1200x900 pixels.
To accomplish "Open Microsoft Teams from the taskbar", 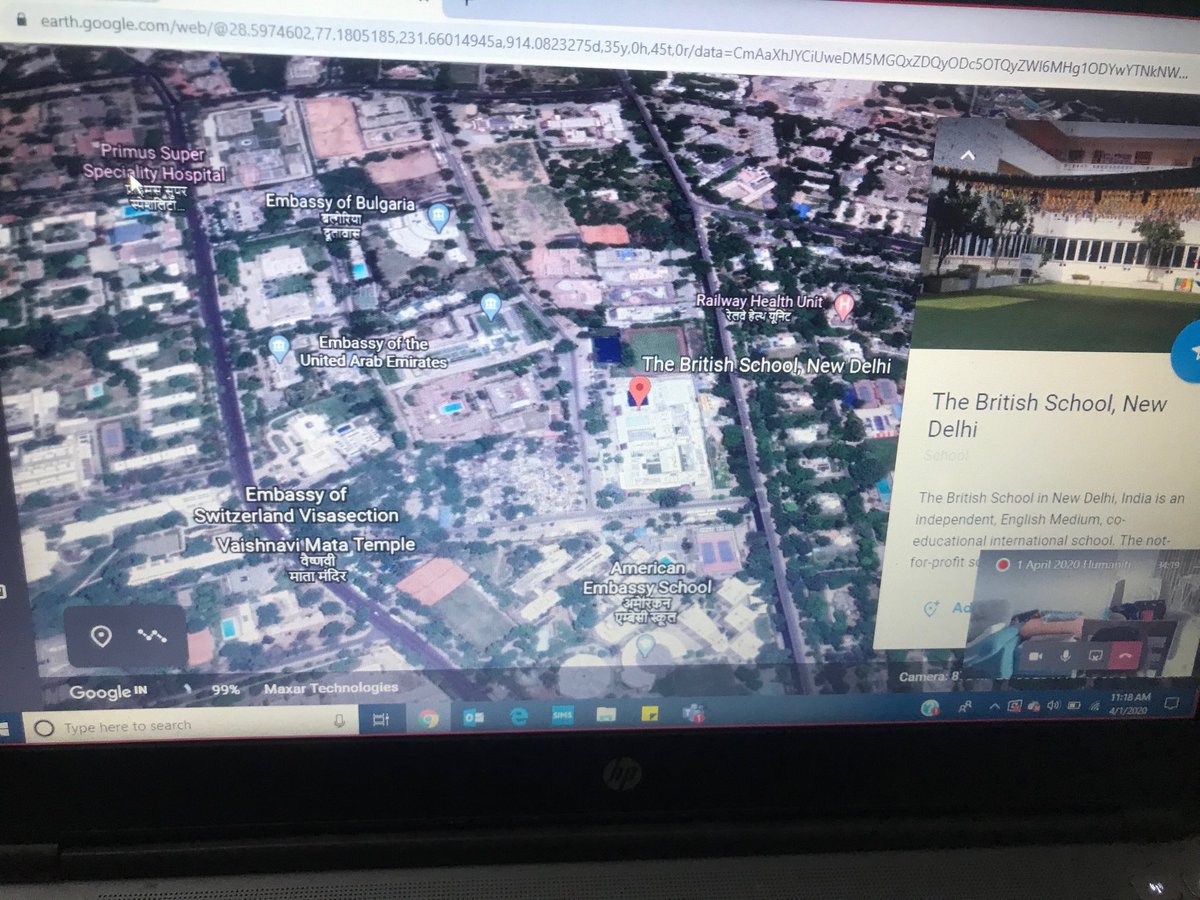I will point(693,713).
